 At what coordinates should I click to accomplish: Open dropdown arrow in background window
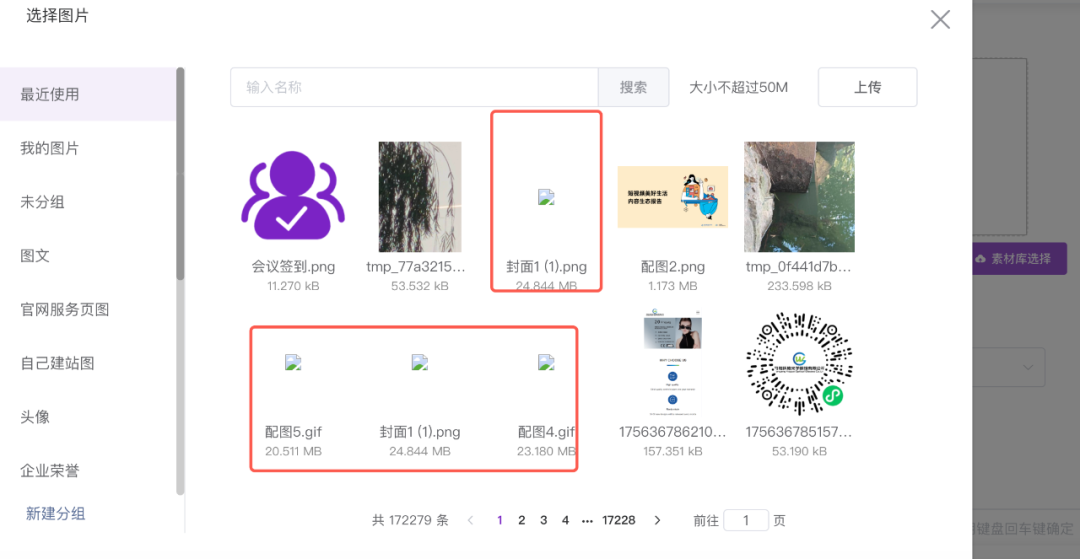click(1028, 368)
